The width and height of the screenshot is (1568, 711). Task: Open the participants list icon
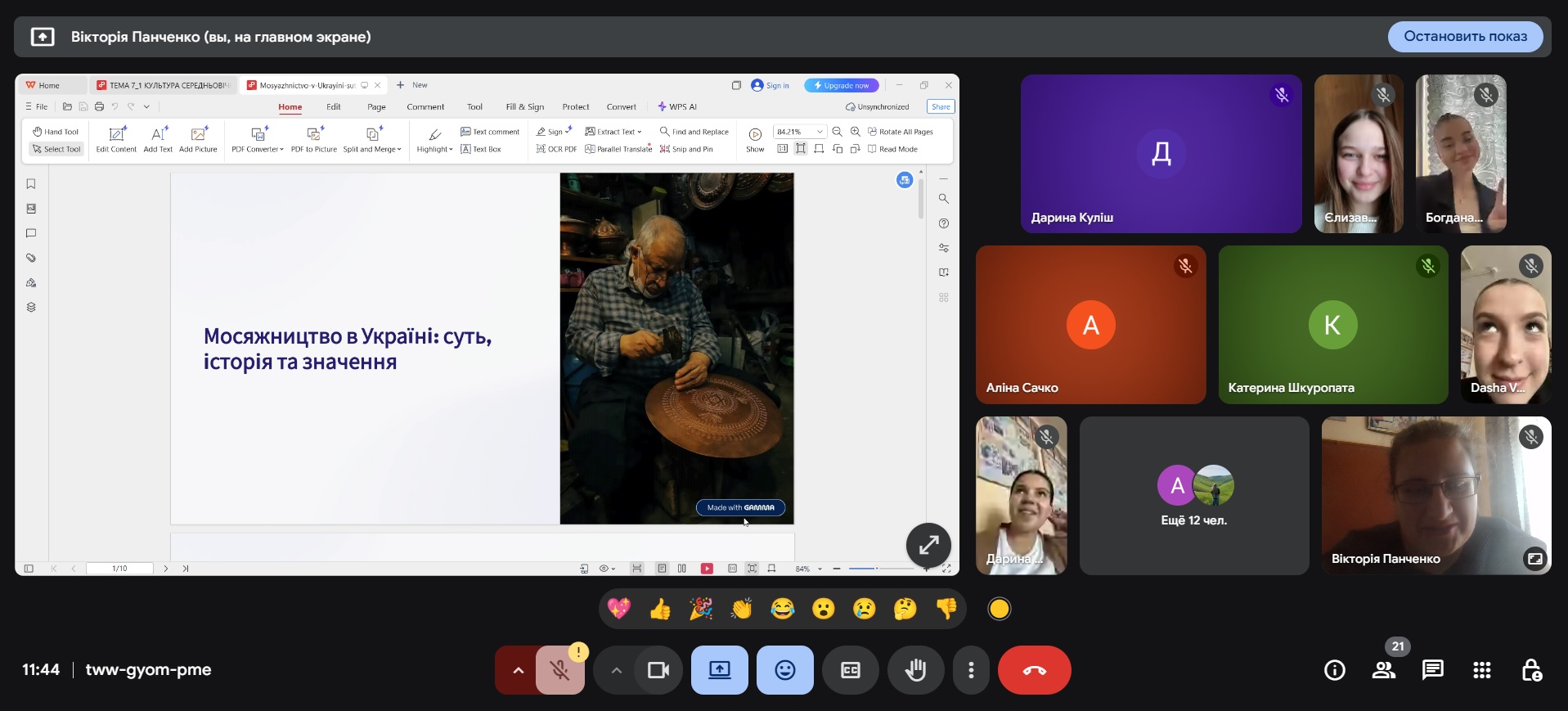coord(1384,670)
